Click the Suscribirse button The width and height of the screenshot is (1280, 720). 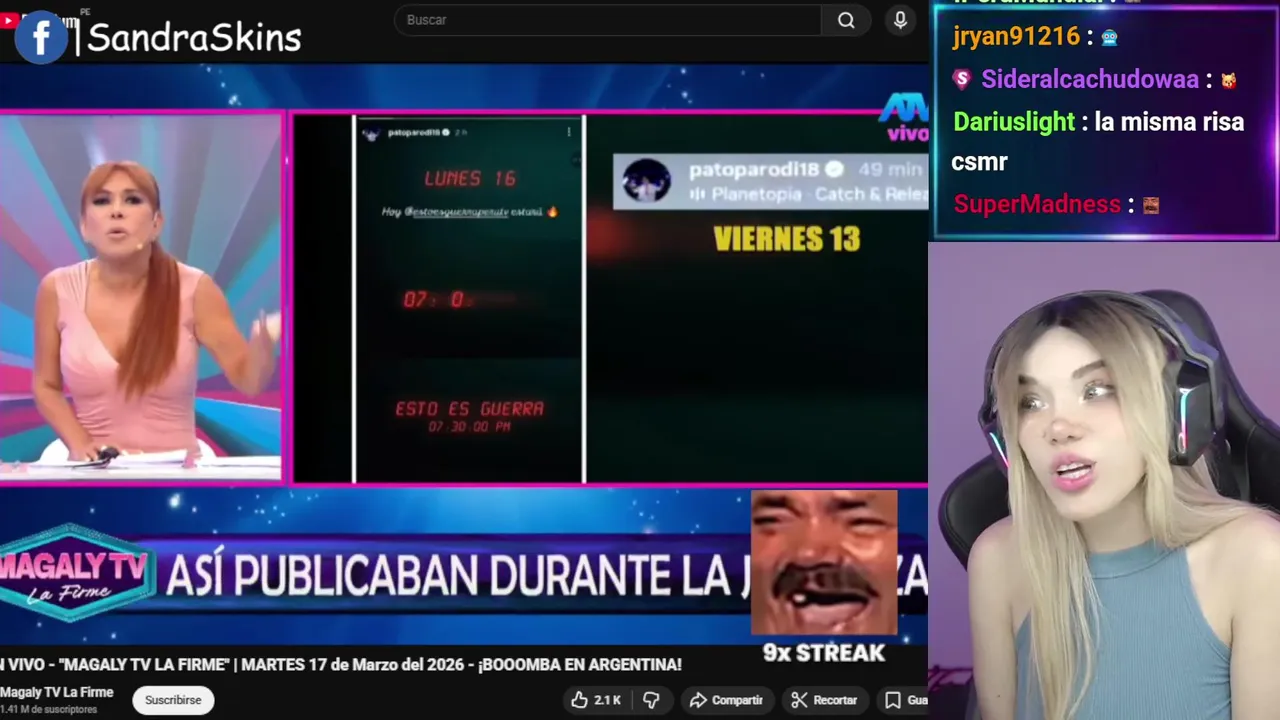[173, 700]
